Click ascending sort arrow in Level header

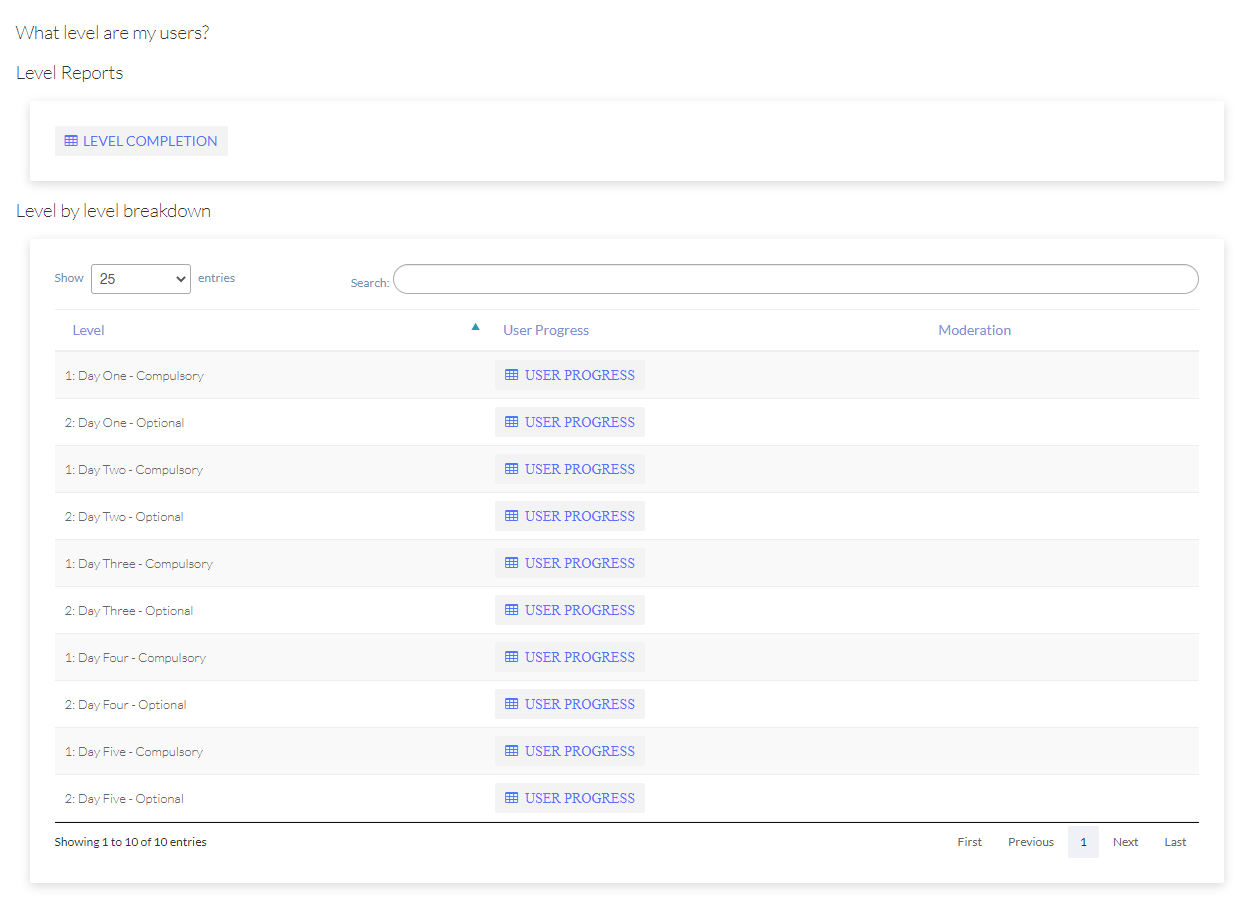[x=476, y=326]
